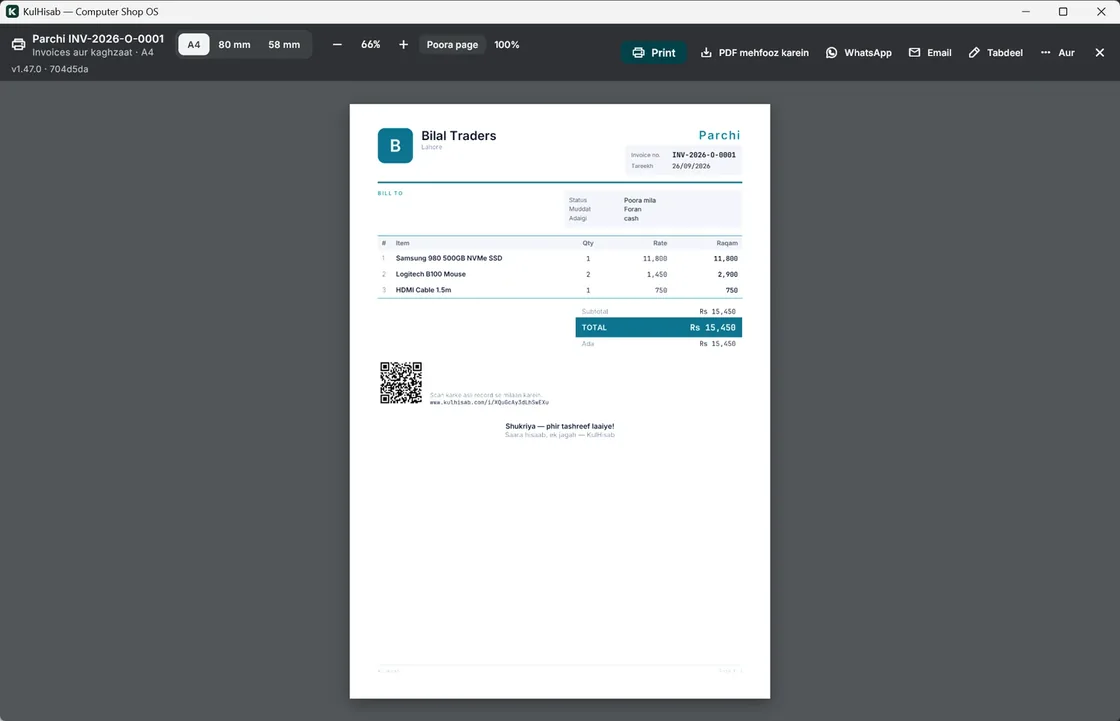The width and height of the screenshot is (1120, 721).
Task: Click the 66% zoom level value
Action: pos(371,44)
